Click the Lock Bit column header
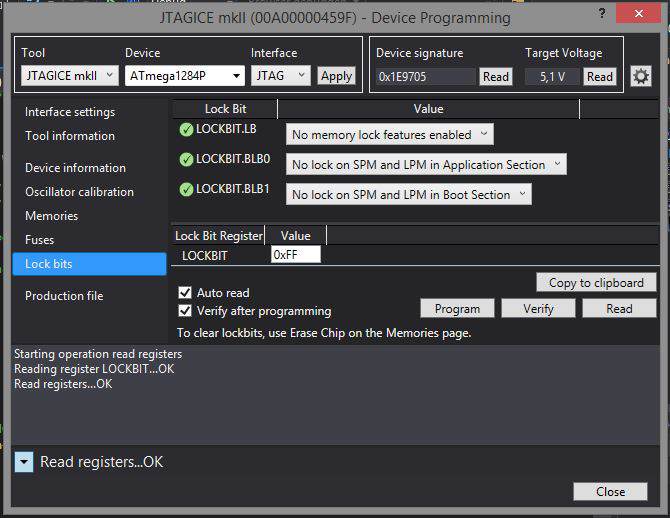The width and height of the screenshot is (670, 518). point(225,109)
